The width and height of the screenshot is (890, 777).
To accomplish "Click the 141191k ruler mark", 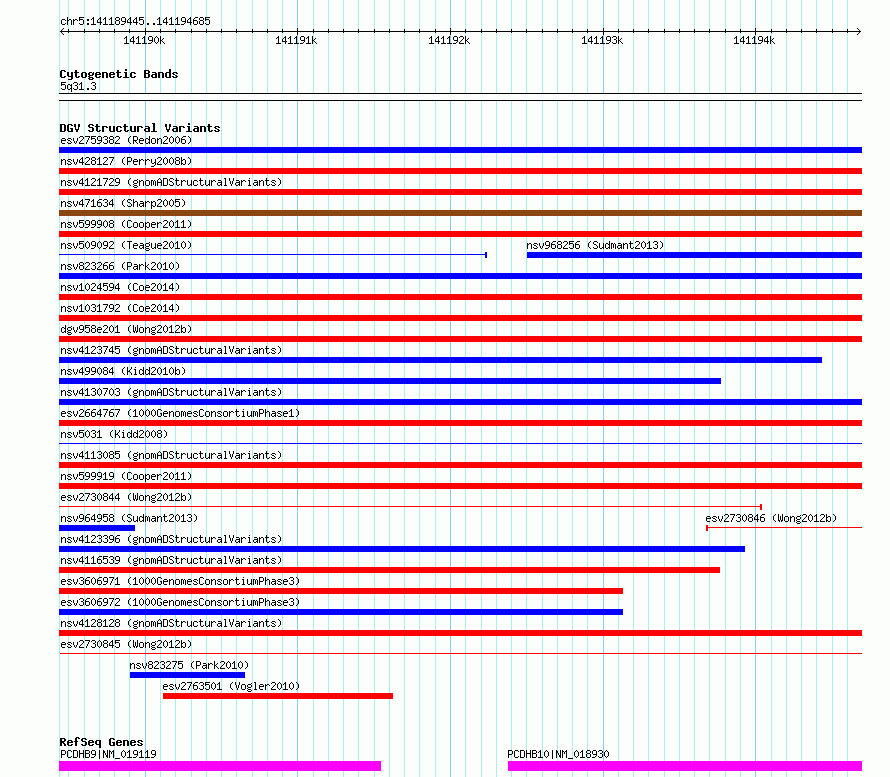I will [296, 40].
